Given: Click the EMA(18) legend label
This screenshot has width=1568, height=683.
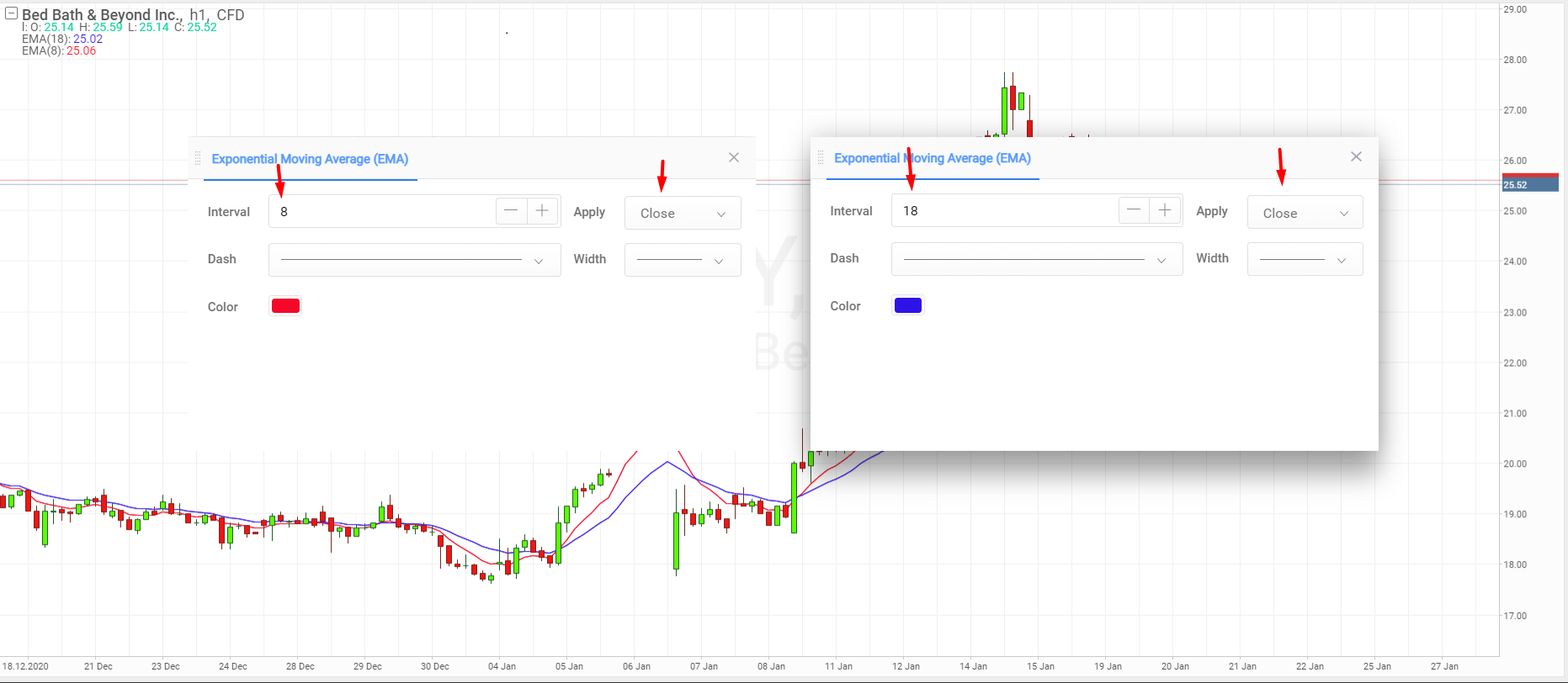Looking at the screenshot, I should (x=62, y=39).
